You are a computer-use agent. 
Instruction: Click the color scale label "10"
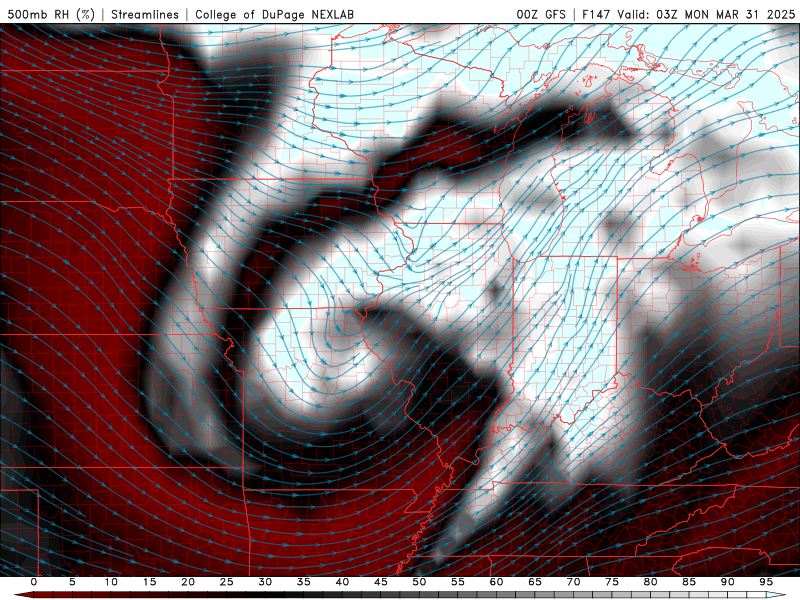[111, 582]
